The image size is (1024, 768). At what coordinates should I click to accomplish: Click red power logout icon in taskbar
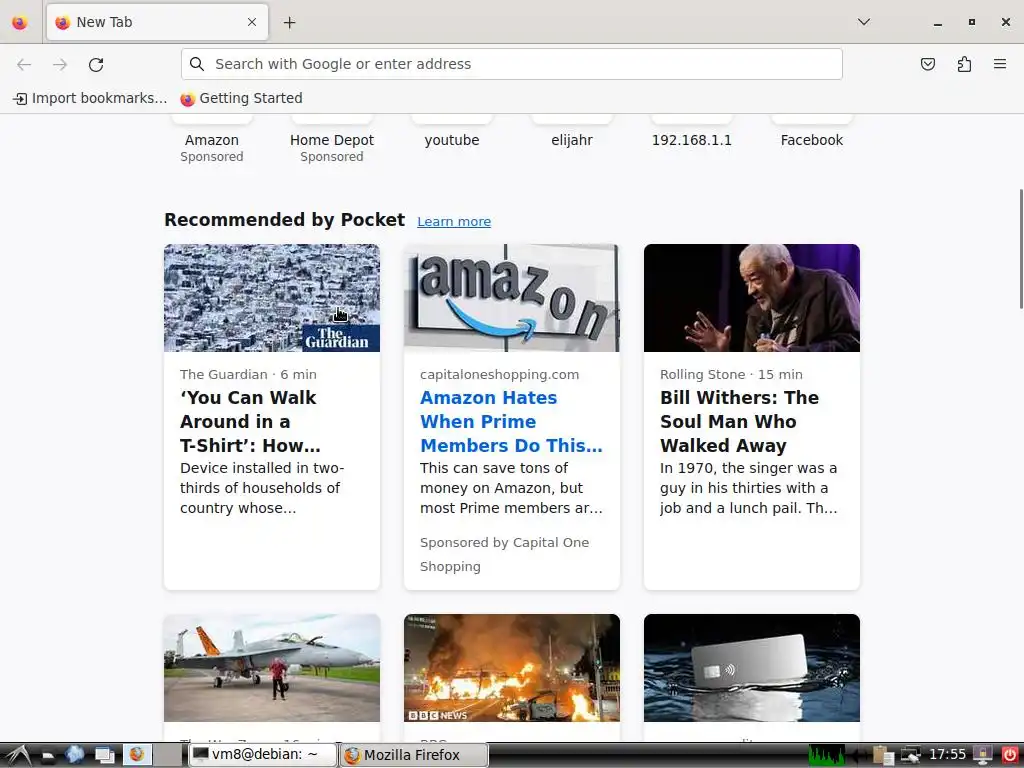tap(1010, 755)
